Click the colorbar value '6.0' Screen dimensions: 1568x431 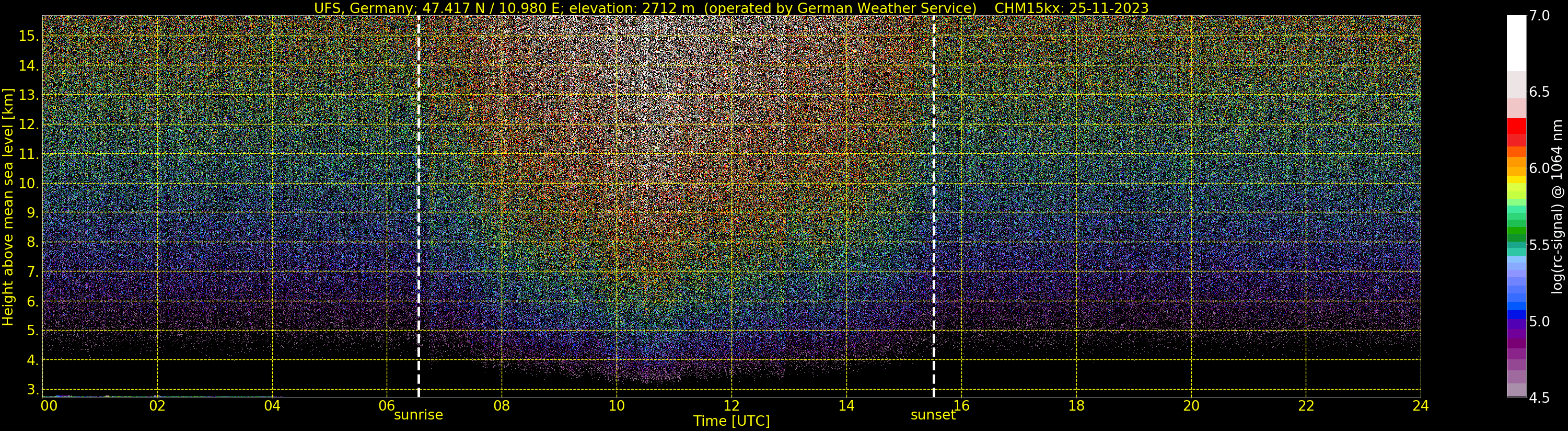point(1539,168)
